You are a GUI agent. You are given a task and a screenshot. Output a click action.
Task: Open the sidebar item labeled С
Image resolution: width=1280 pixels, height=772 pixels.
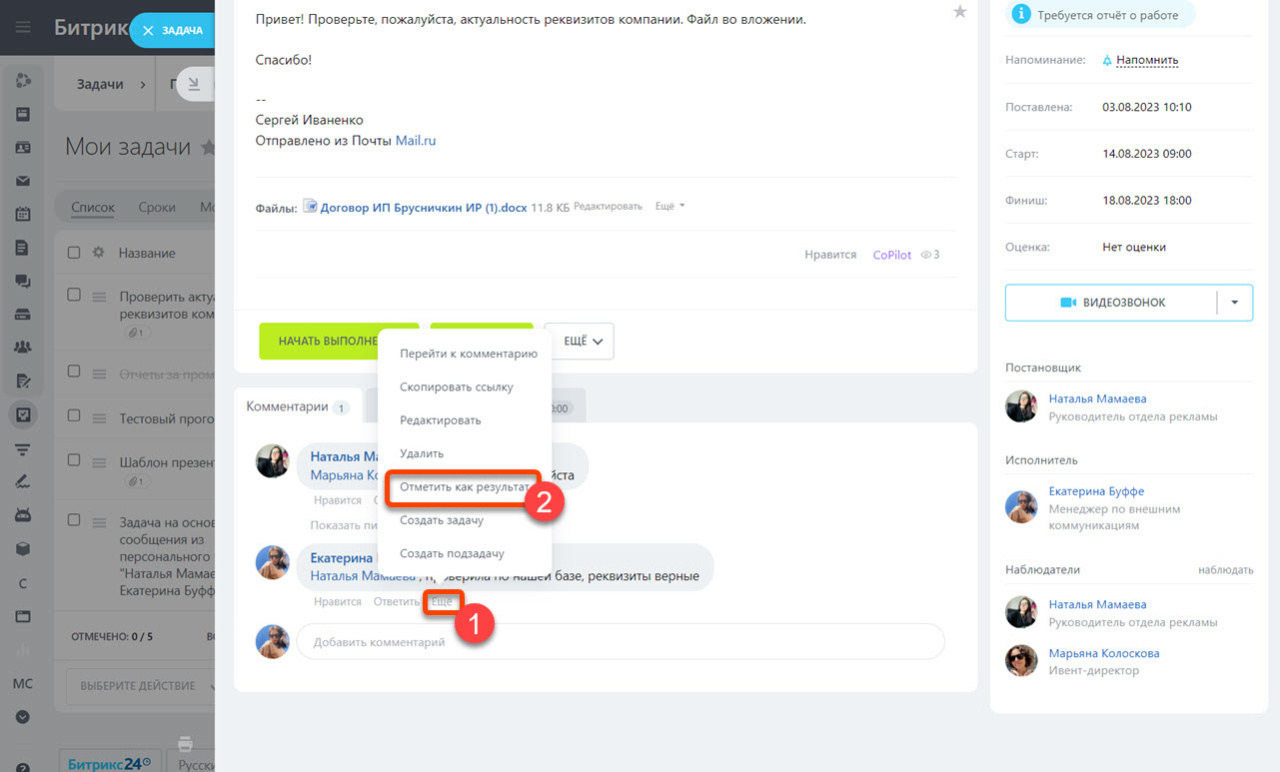coord(22,583)
